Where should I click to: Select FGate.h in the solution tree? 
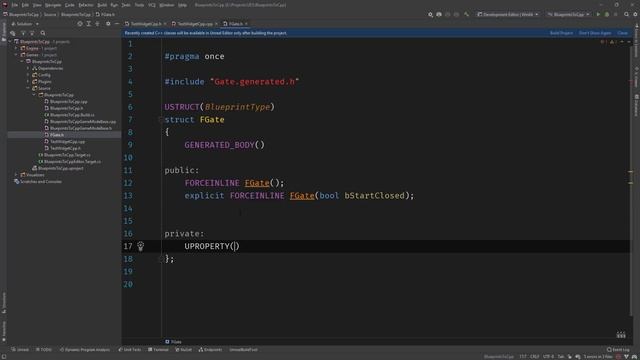click(57, 135)
